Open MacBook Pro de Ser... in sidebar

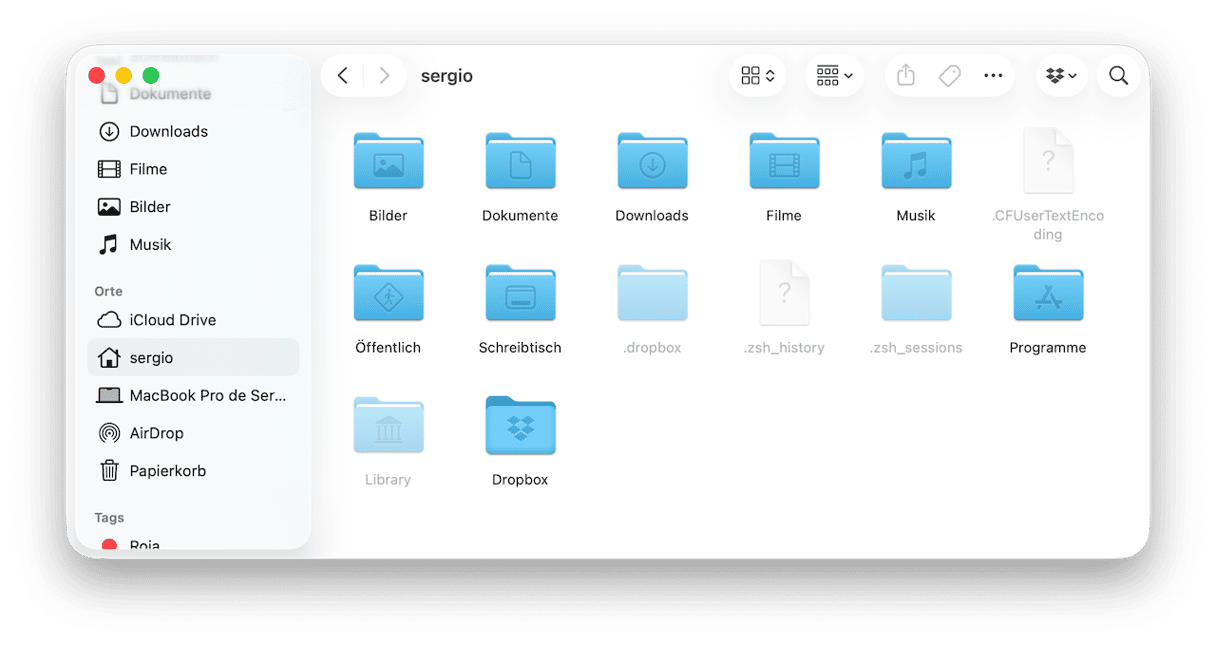coord(193,396)
